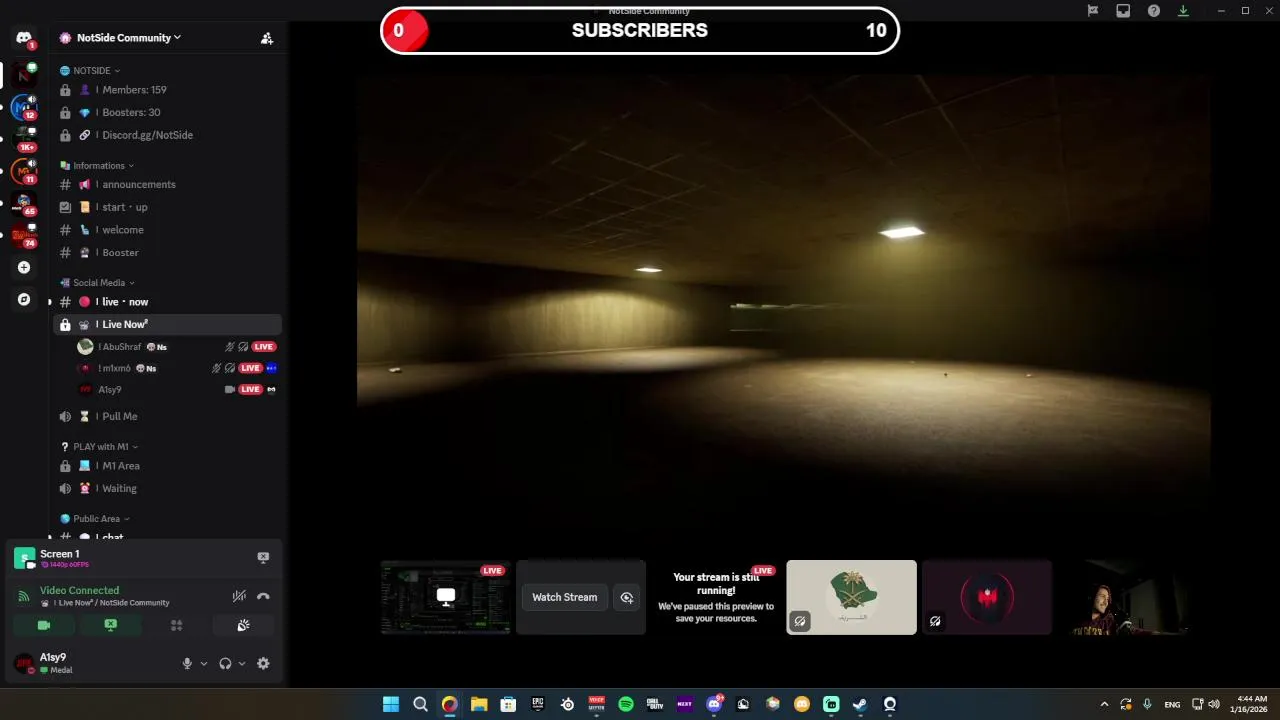The width and height of the screenshot is (1280, 720).
Task: Open the welcome channel
Action: [167, 230]
